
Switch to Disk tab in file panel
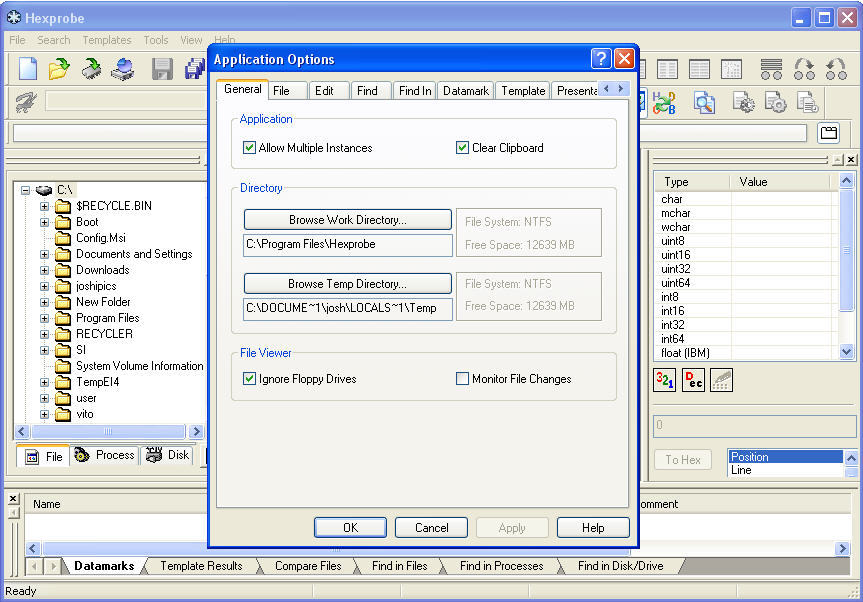point(168,455)
